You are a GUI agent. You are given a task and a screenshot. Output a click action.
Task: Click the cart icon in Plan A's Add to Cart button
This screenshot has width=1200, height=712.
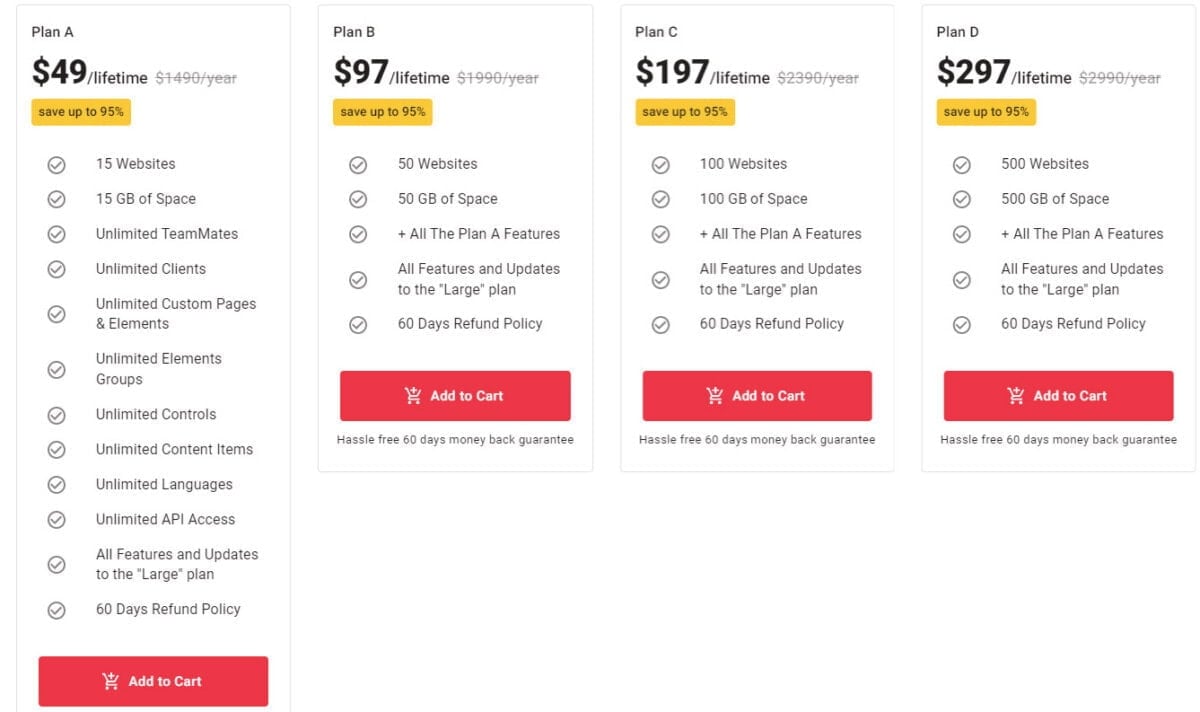pos(110,681)
